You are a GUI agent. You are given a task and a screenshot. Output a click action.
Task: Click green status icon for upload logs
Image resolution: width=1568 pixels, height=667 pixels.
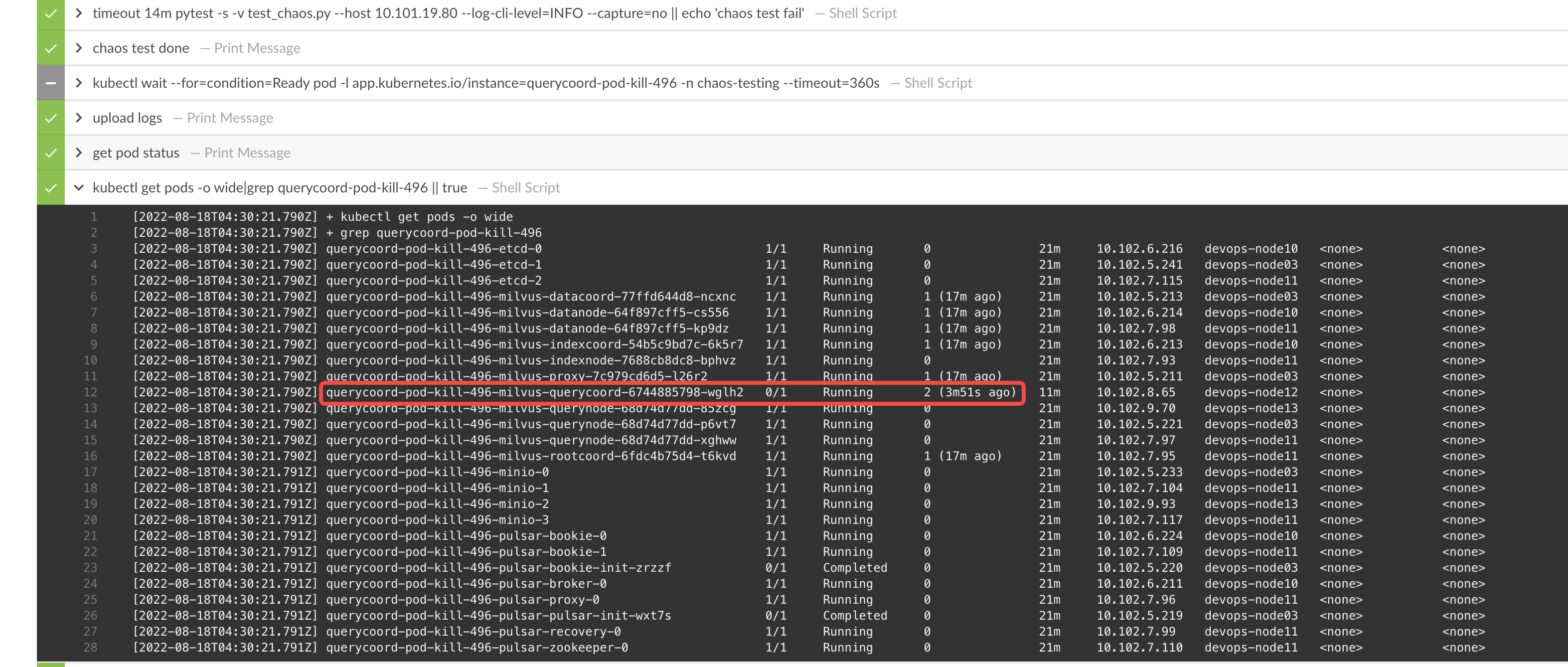(x=50, y=118)
